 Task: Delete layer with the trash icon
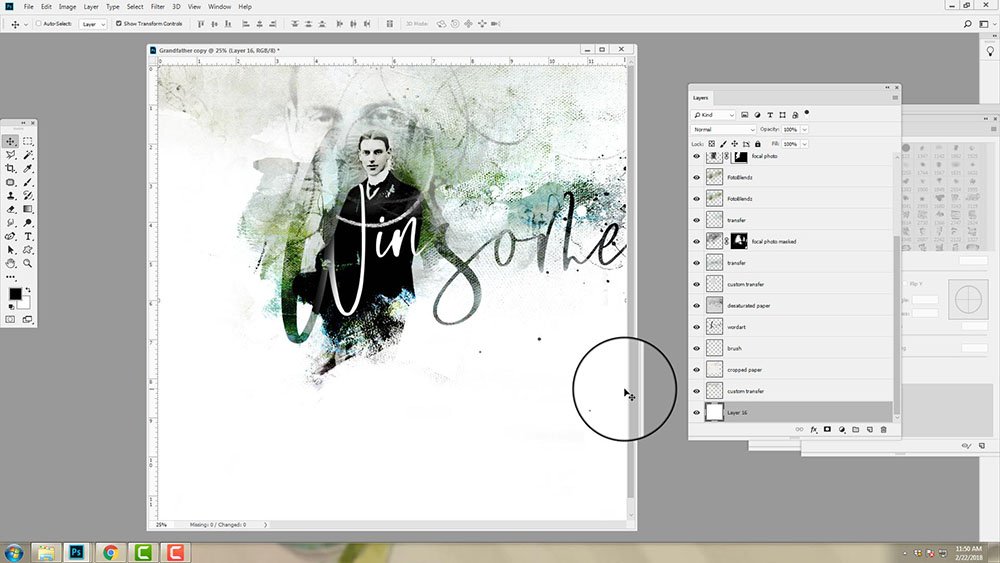click(x=883, y=430)
